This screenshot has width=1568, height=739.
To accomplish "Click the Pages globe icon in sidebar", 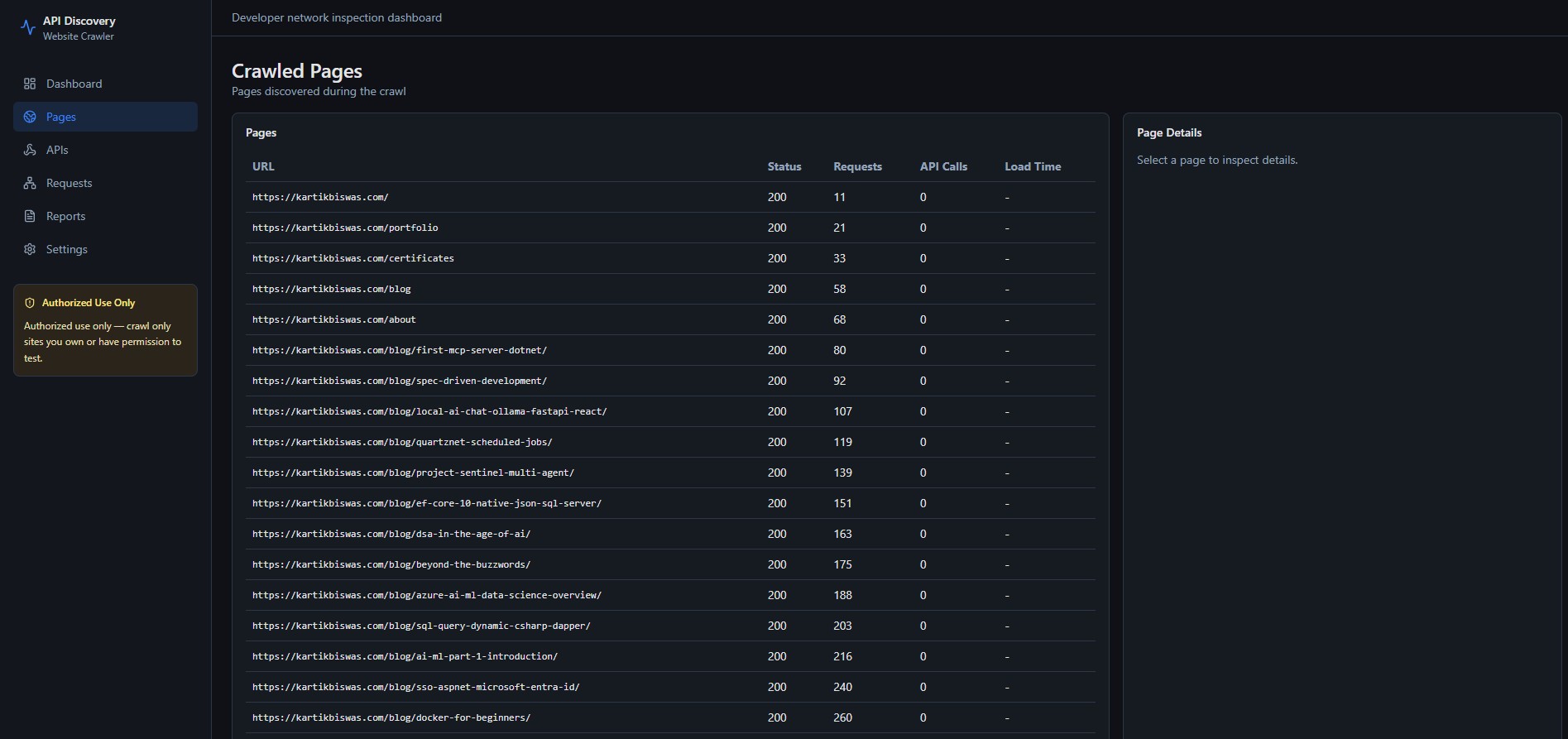I will tap(30, 117).
